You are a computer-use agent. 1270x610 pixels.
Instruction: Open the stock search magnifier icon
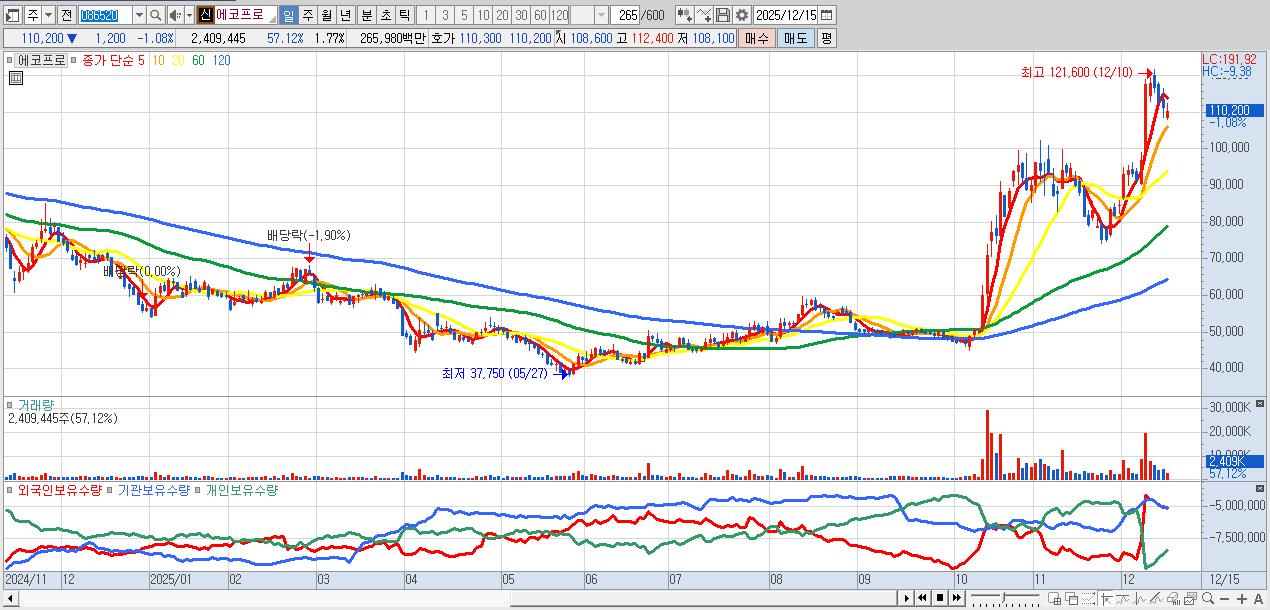tap(156, 15)
